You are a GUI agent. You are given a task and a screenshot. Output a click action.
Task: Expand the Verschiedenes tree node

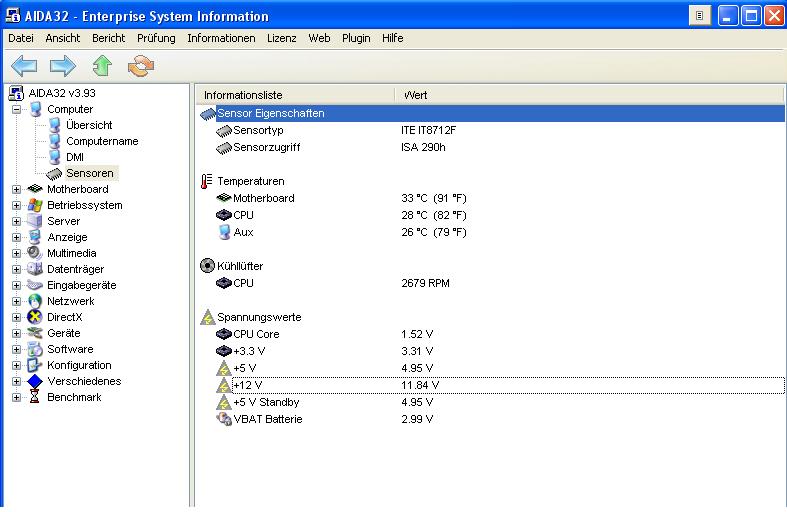[x=17, y=381]
